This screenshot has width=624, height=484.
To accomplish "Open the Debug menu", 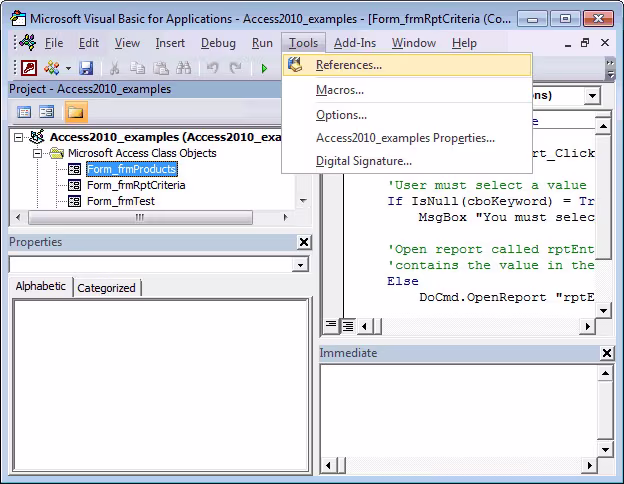I will click(x=218, y=43).
